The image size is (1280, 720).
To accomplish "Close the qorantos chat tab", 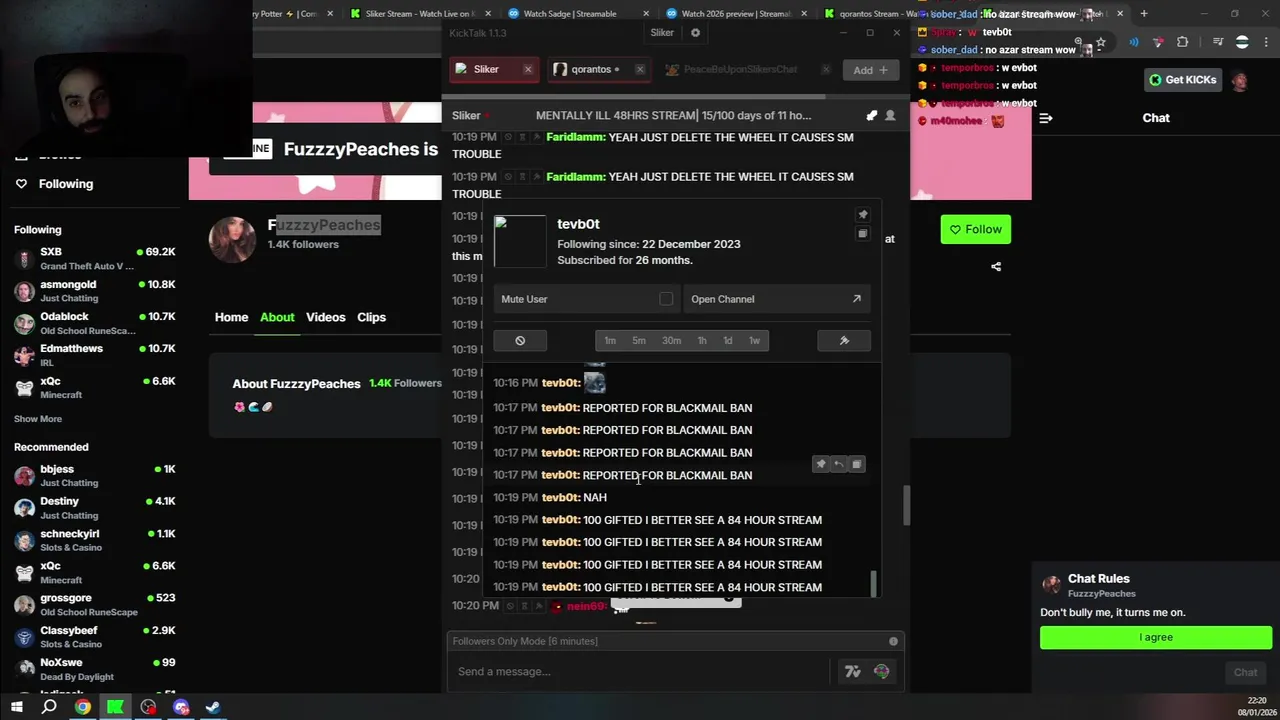I will click(640, 69).
